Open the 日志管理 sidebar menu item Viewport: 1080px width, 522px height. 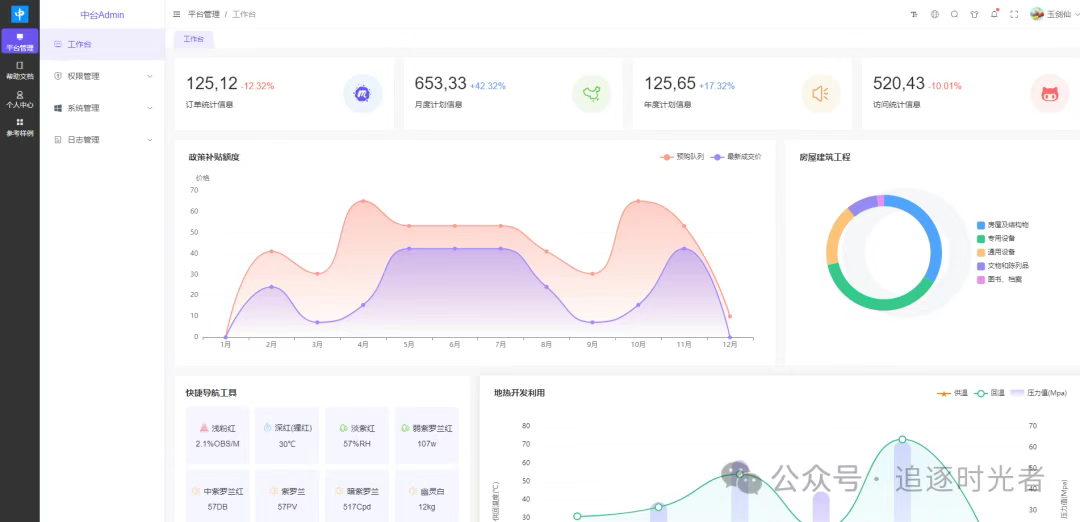(103, 140)
